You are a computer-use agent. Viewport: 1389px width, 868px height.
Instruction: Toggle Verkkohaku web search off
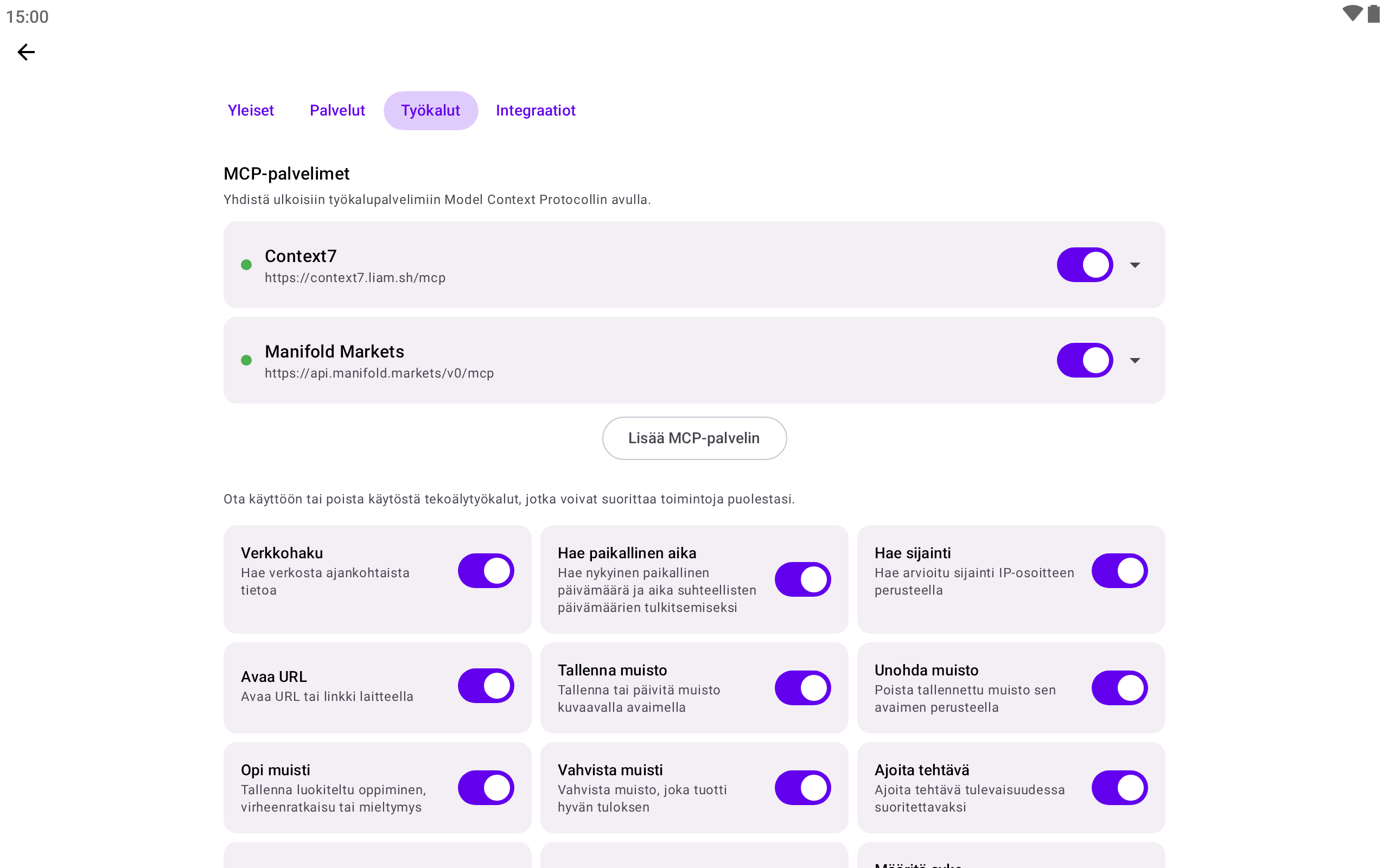coord(486,571)
